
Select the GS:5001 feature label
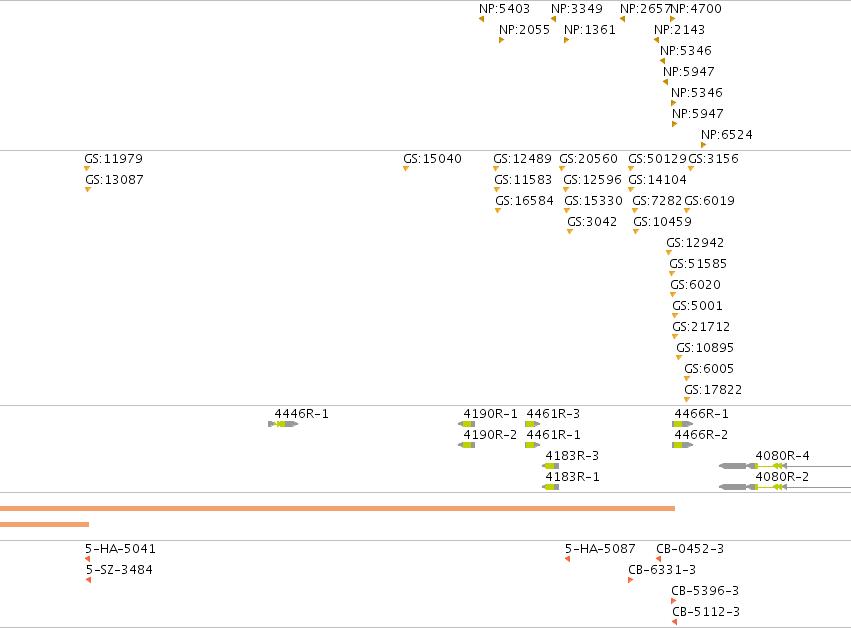pyautogui.click(x=697, y=306)
